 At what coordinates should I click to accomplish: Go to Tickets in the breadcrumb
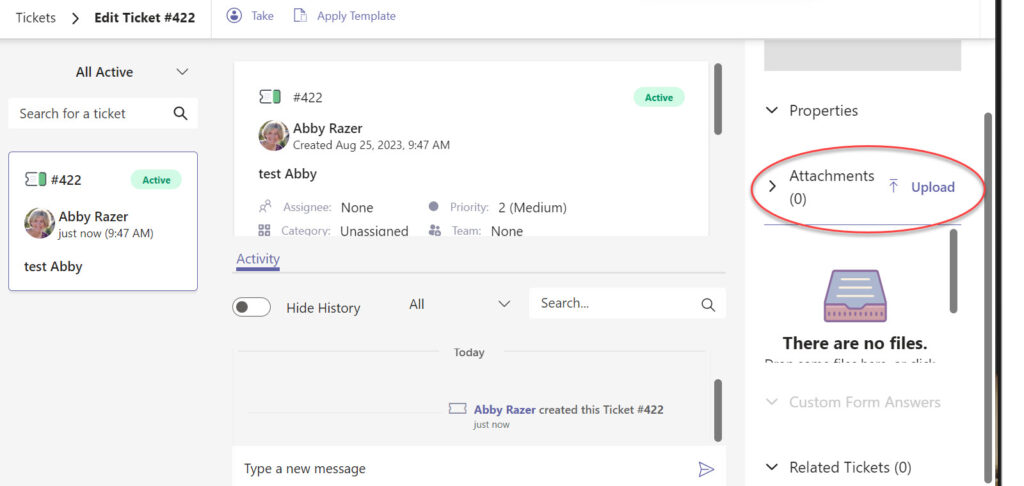point(36,18)
